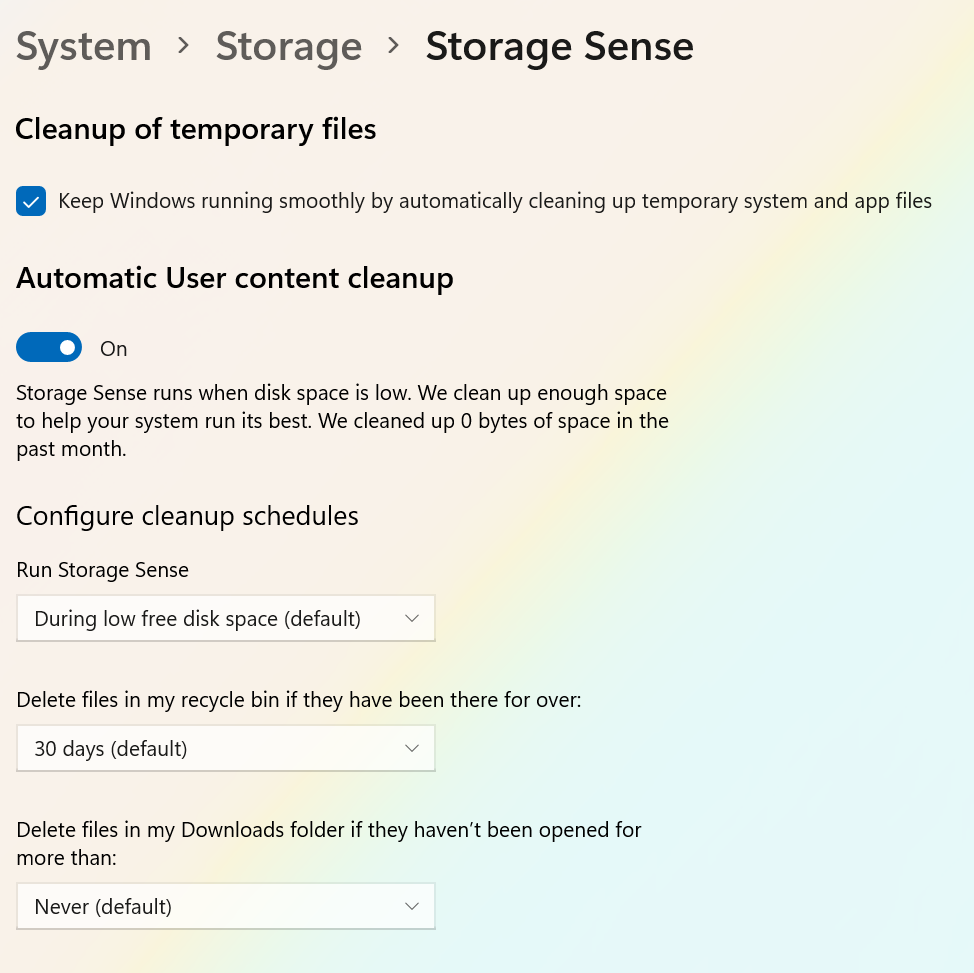Click the recycle bin schedule dropdown arrow
Viewport: 974px width, 973px height.
click(x=411, y=748)
